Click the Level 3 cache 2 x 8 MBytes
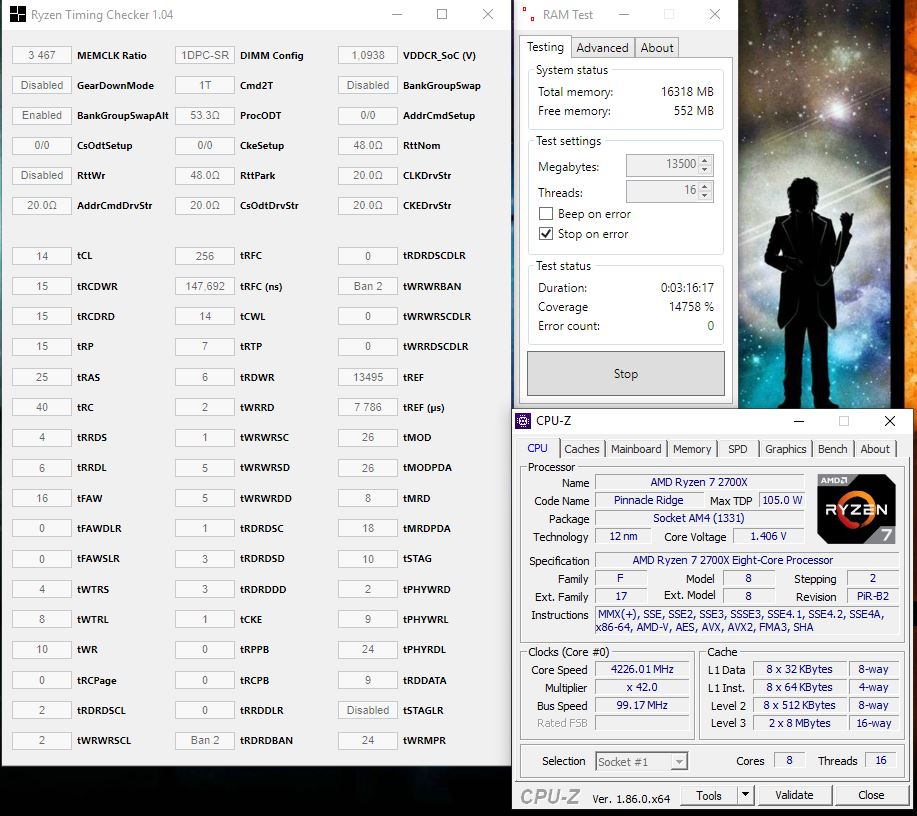 coord(799,723)
